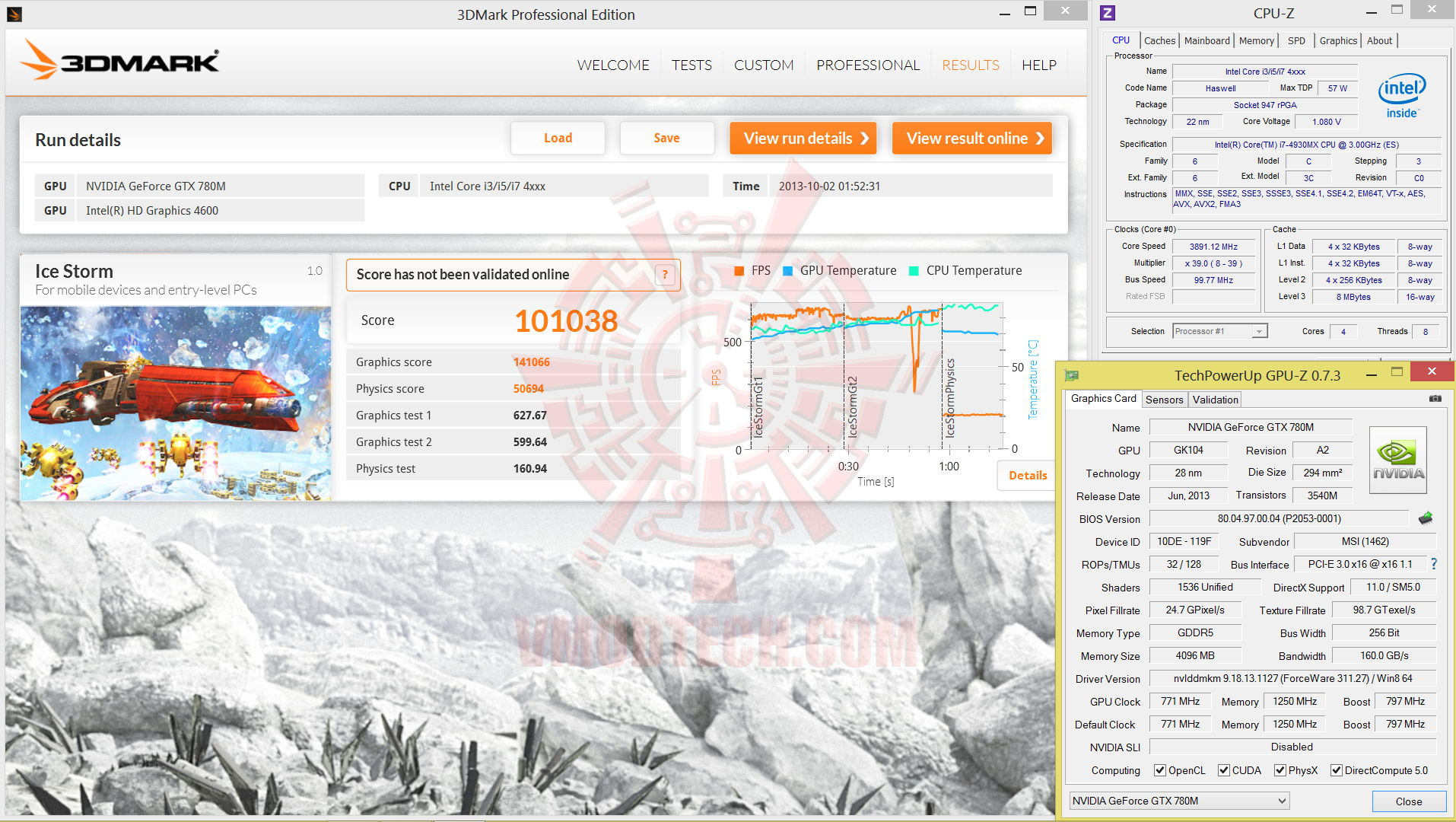Screen dimensions: 1456x822
Task: Switch to the SPD tab in CPU-Z
Action: (1296, 41)
